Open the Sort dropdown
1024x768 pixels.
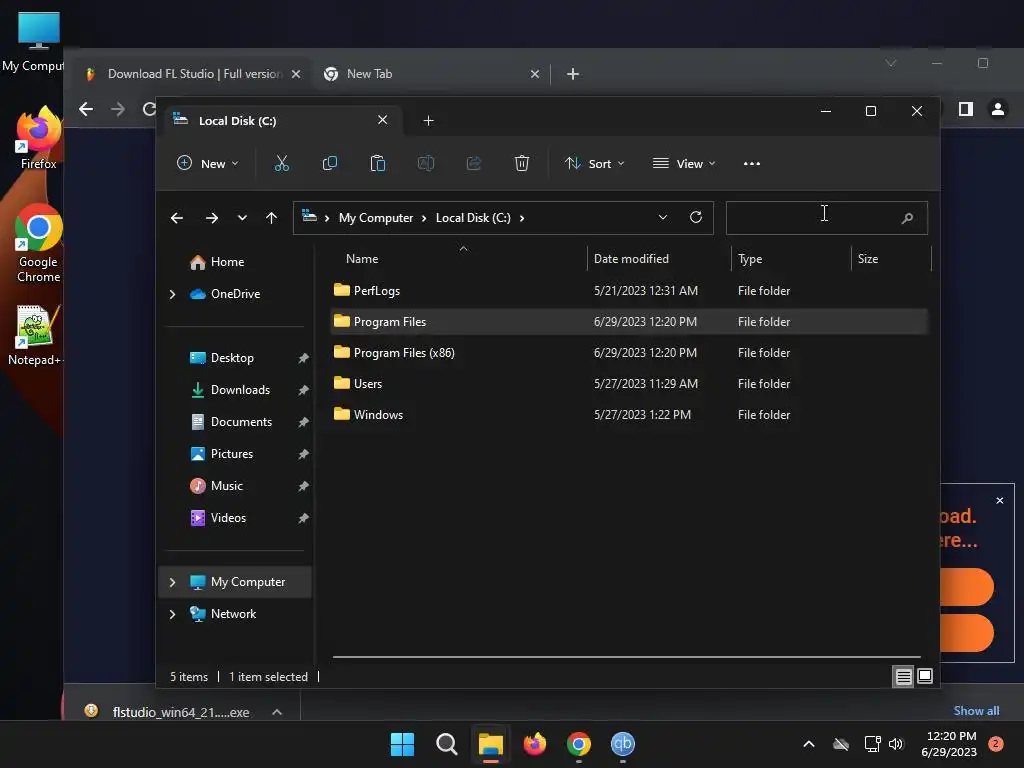[x=594, y=163]
